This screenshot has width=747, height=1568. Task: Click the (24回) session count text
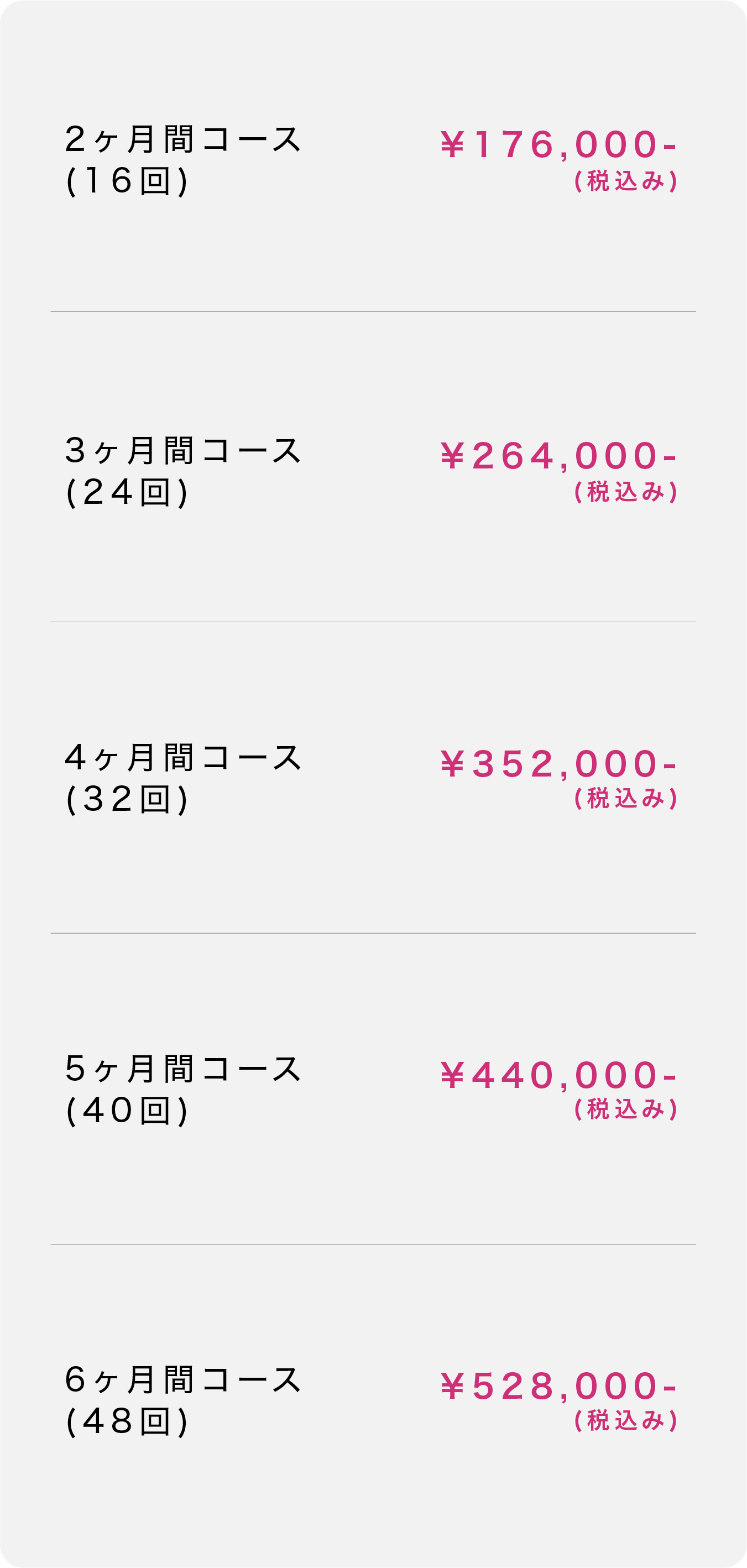(x=127, y=492)
